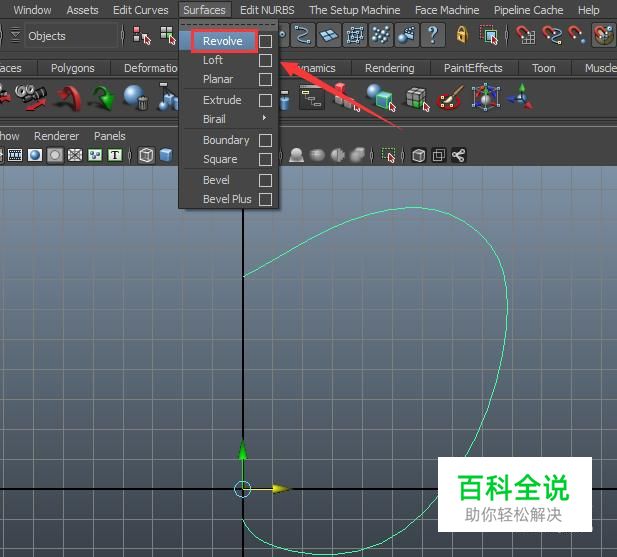This screenshot has height=557, width=617.
Task: Switch to Polygons shelf tab
Action: (x=73, y=68)
